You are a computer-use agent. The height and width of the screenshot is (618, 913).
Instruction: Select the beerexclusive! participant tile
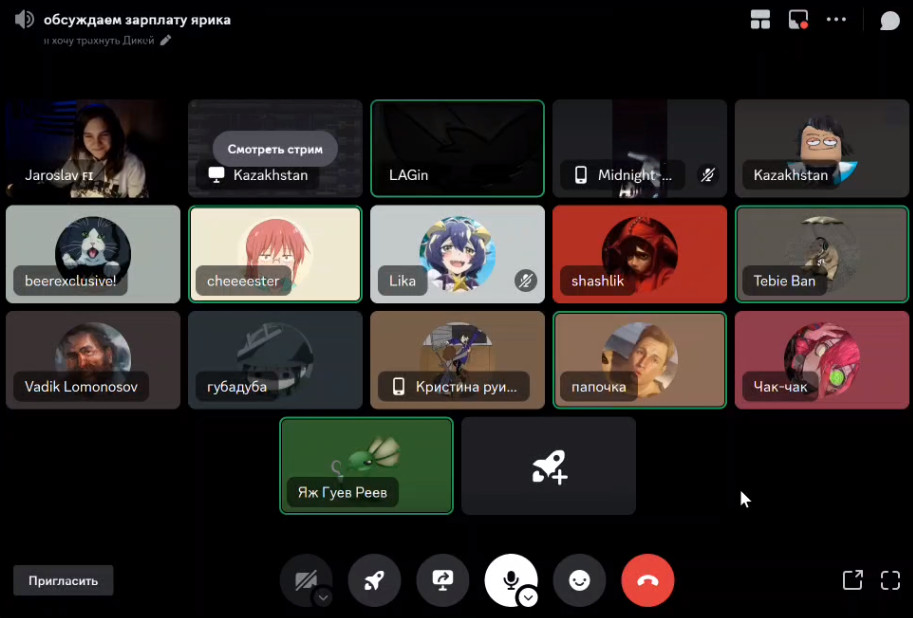pos(93,254)
